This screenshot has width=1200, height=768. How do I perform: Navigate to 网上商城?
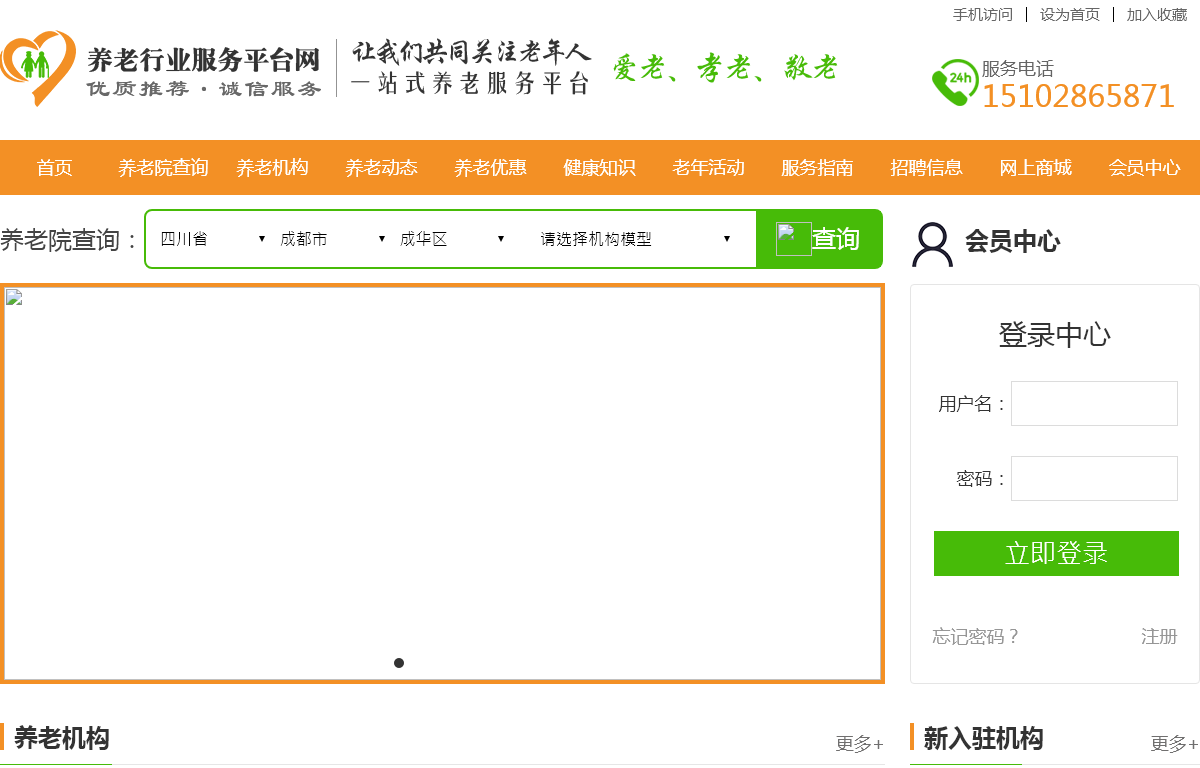1035,168
